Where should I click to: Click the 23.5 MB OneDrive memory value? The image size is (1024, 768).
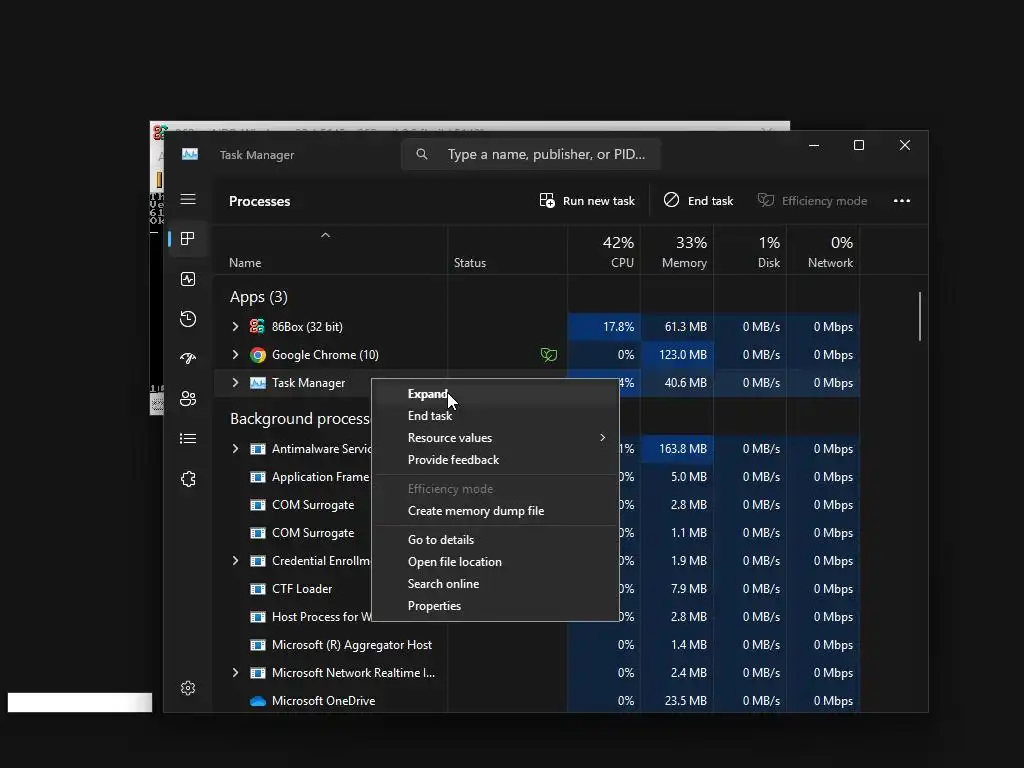pyautogui.click(x=688, y=701)
